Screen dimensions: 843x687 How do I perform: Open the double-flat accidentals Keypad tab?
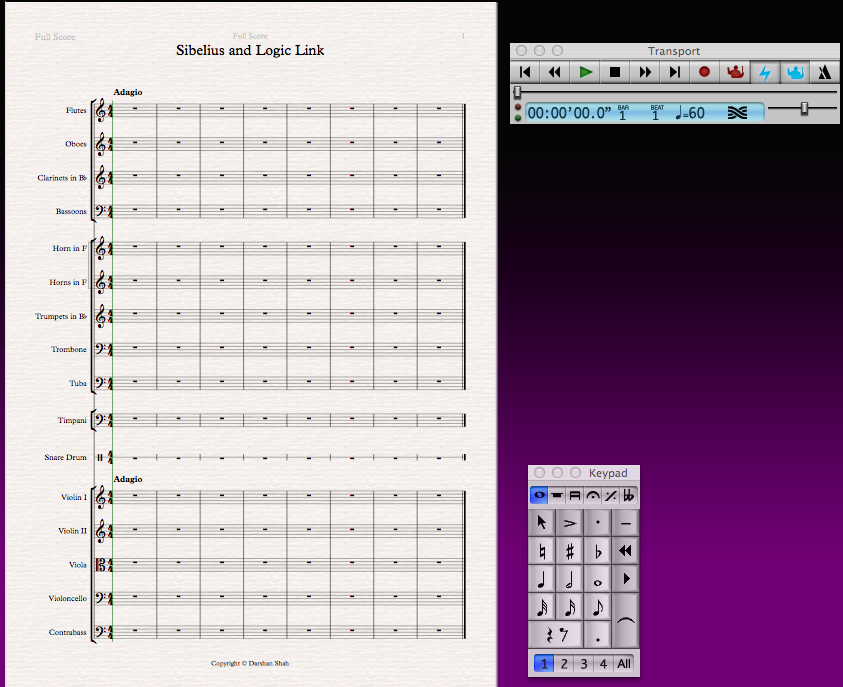628,496
